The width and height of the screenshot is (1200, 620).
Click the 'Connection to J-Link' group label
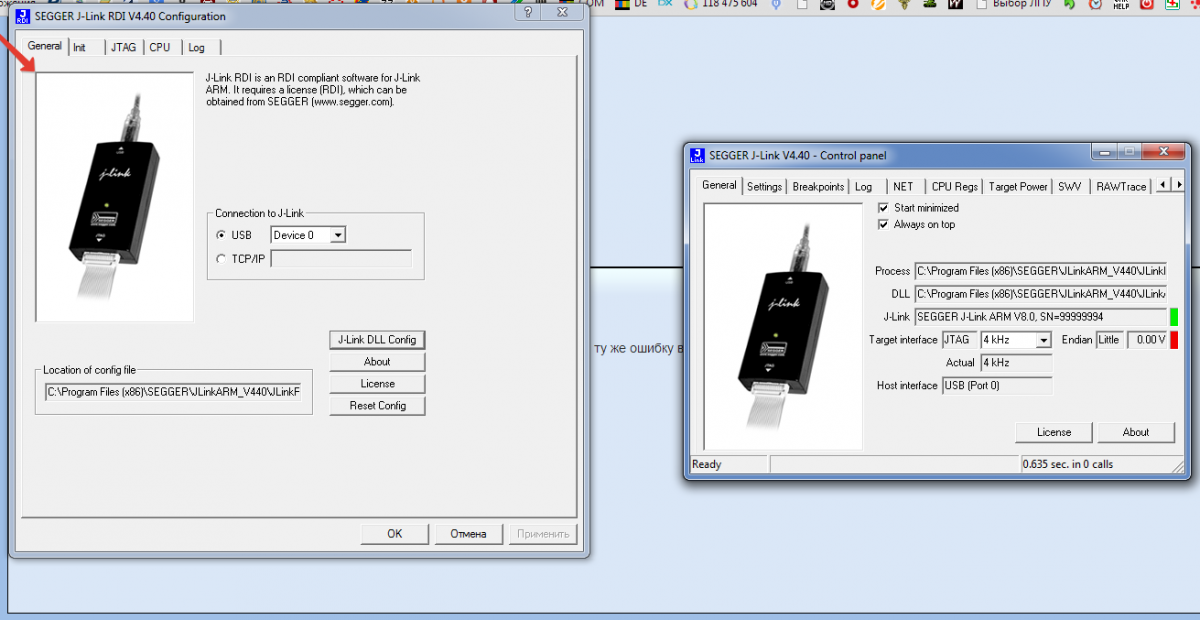[x=259, y=213]
